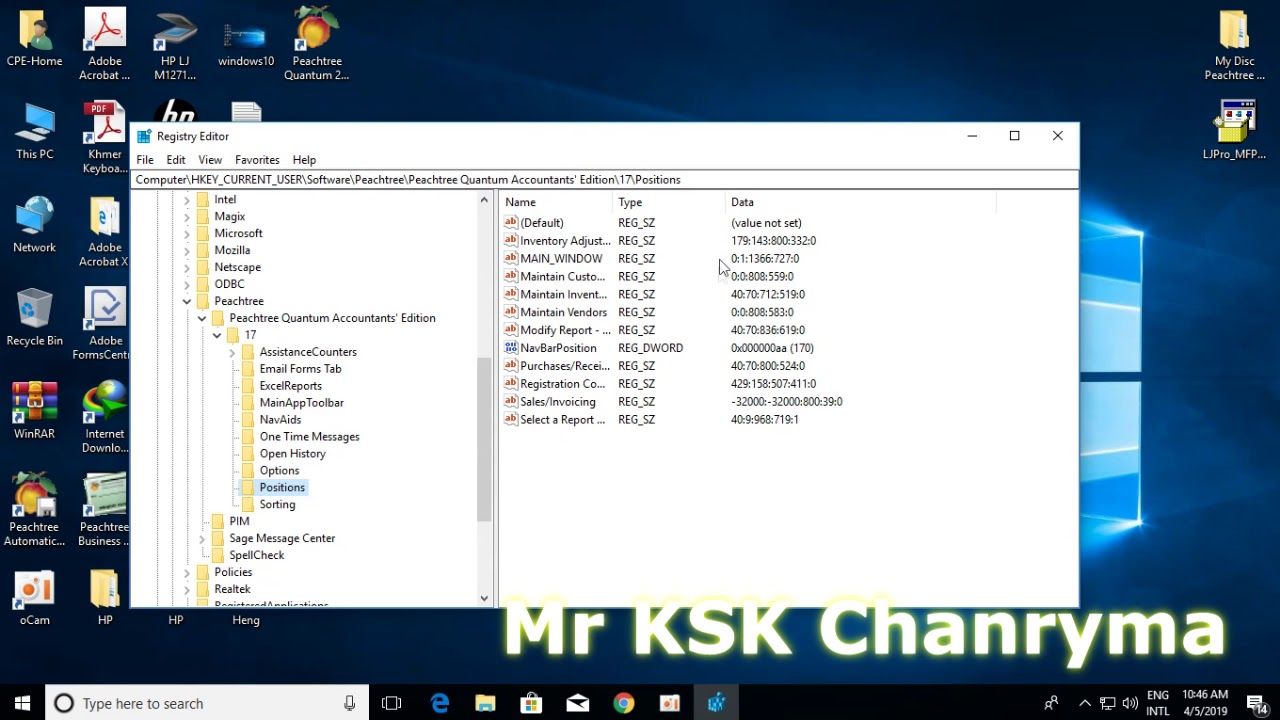Select the HP LJ M1271 scanner shortcut

[175, 44]
